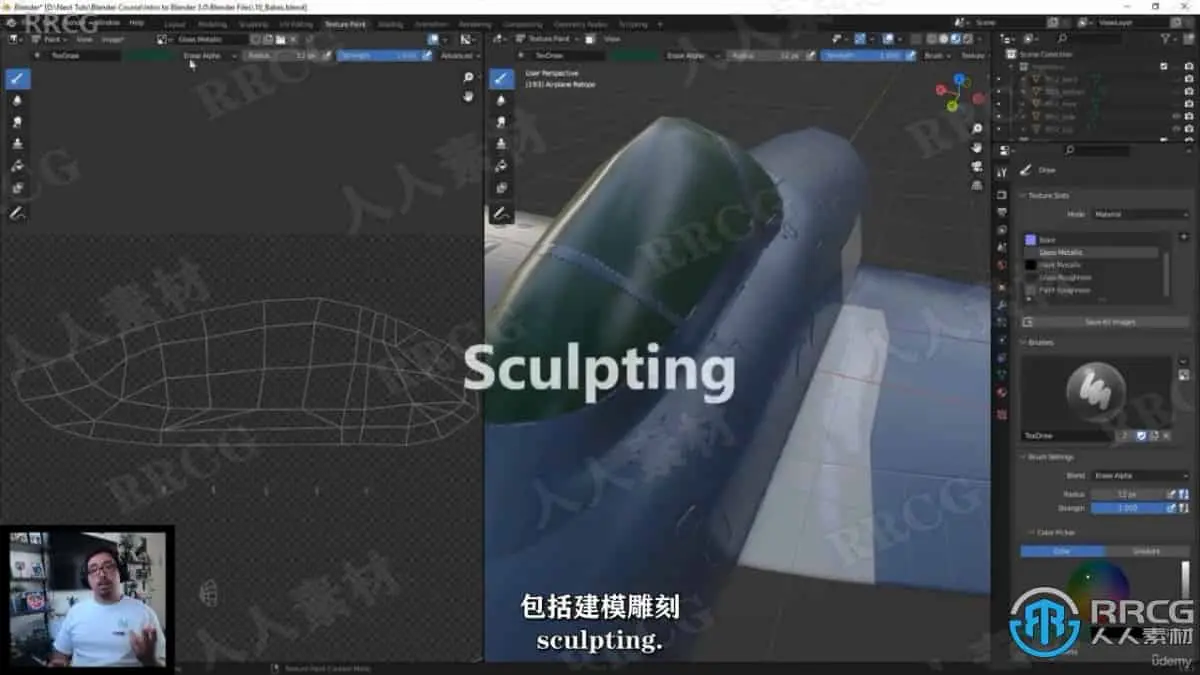This screenshot has height=675, width=1200.
Task: Select the Color button in Color Picker
Action: (1063, 551)
